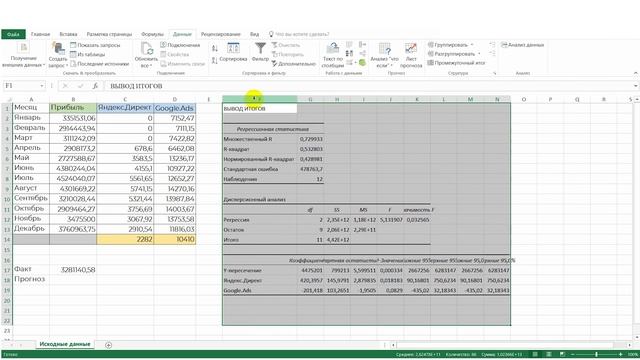
Task: Click horizontal scrollbar left arrow
Action: coord(393,345)
